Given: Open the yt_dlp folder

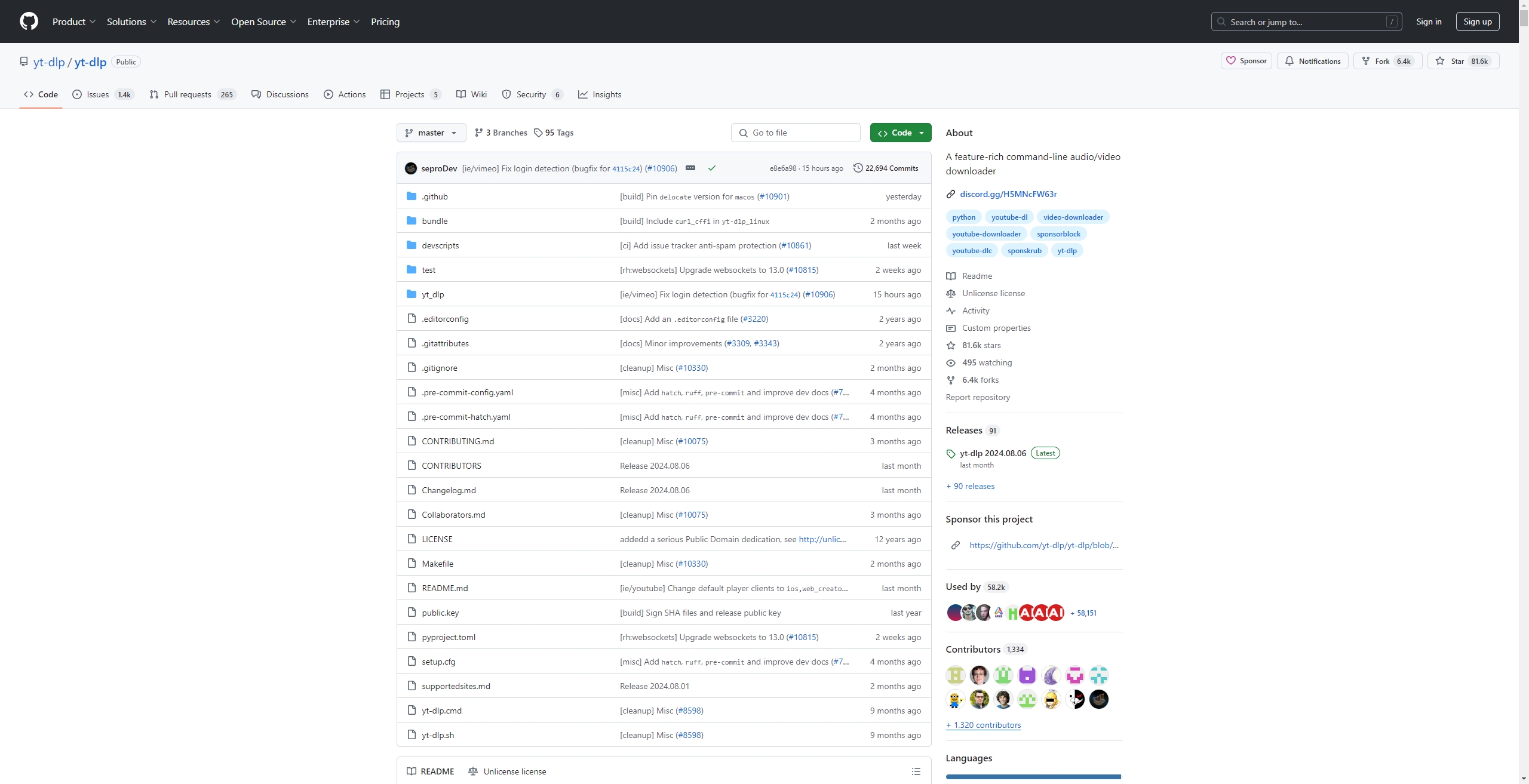Looking at the screenshot, I should point(433,294).
